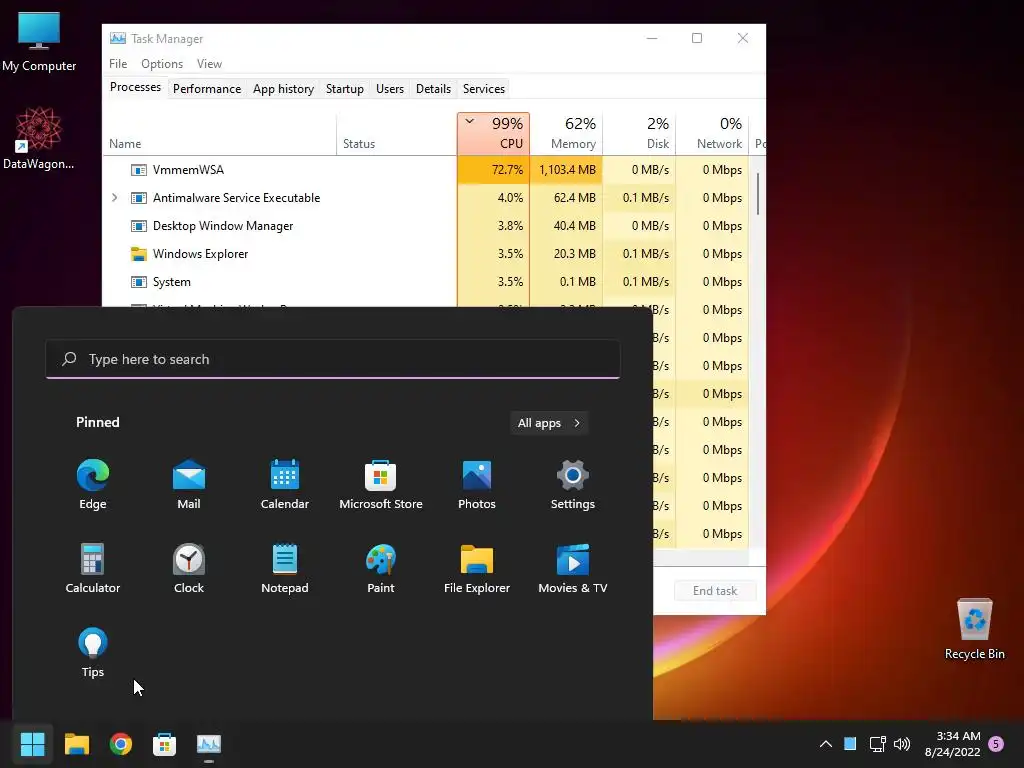Sort processes by Name column
The height and width of the screenshot is (768, 1024).
tap(219, 134)
